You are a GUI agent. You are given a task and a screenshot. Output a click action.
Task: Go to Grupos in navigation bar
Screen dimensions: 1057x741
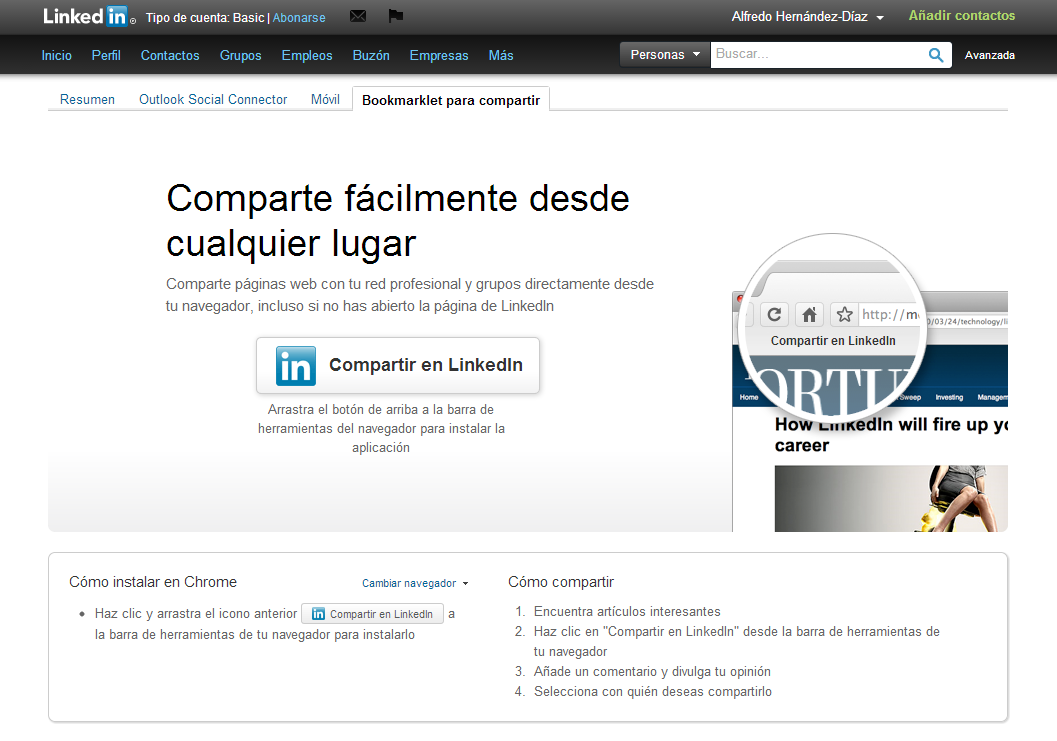pyautogui.click(x=240, y=55)
